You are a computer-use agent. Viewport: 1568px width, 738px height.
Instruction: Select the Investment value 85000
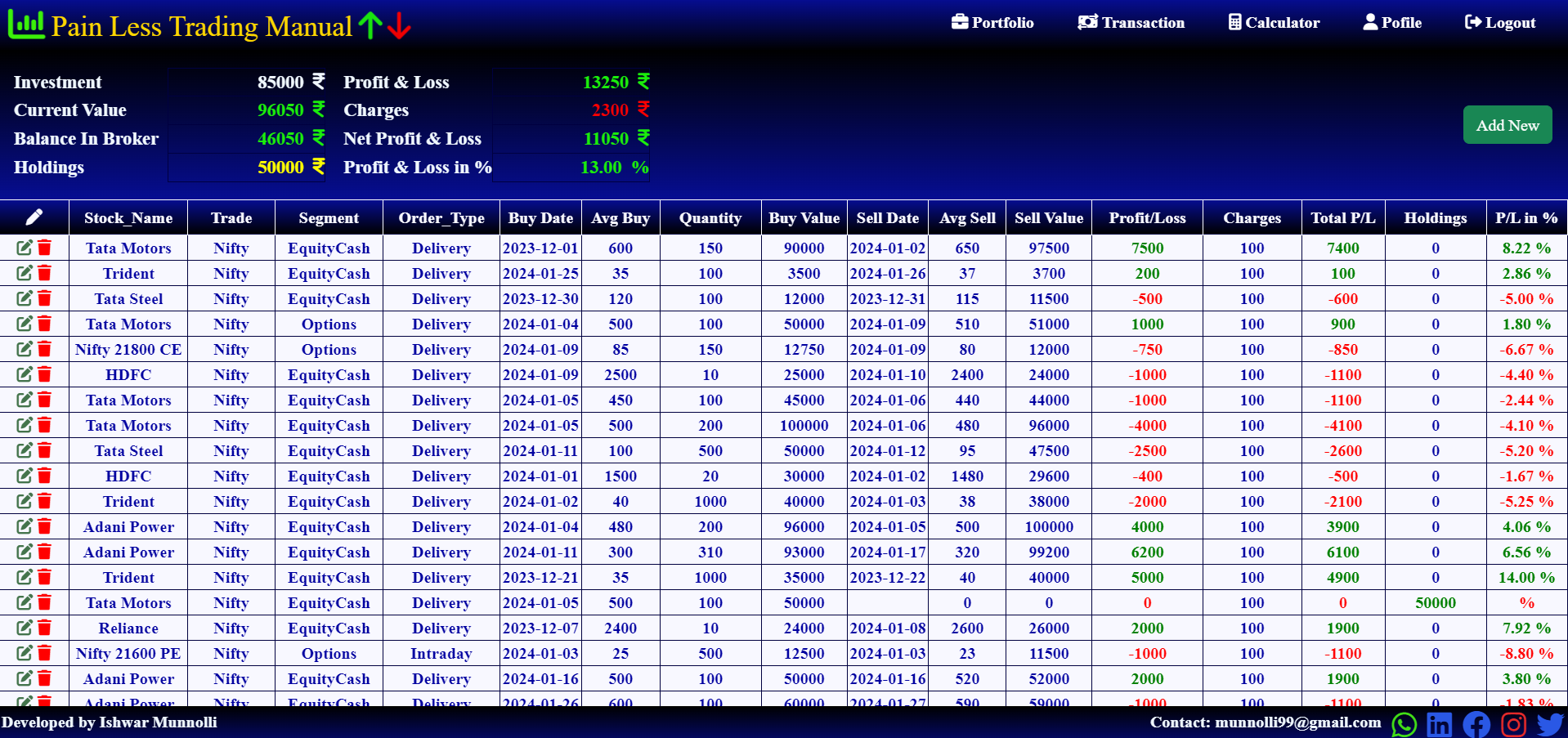click(280, 82)
